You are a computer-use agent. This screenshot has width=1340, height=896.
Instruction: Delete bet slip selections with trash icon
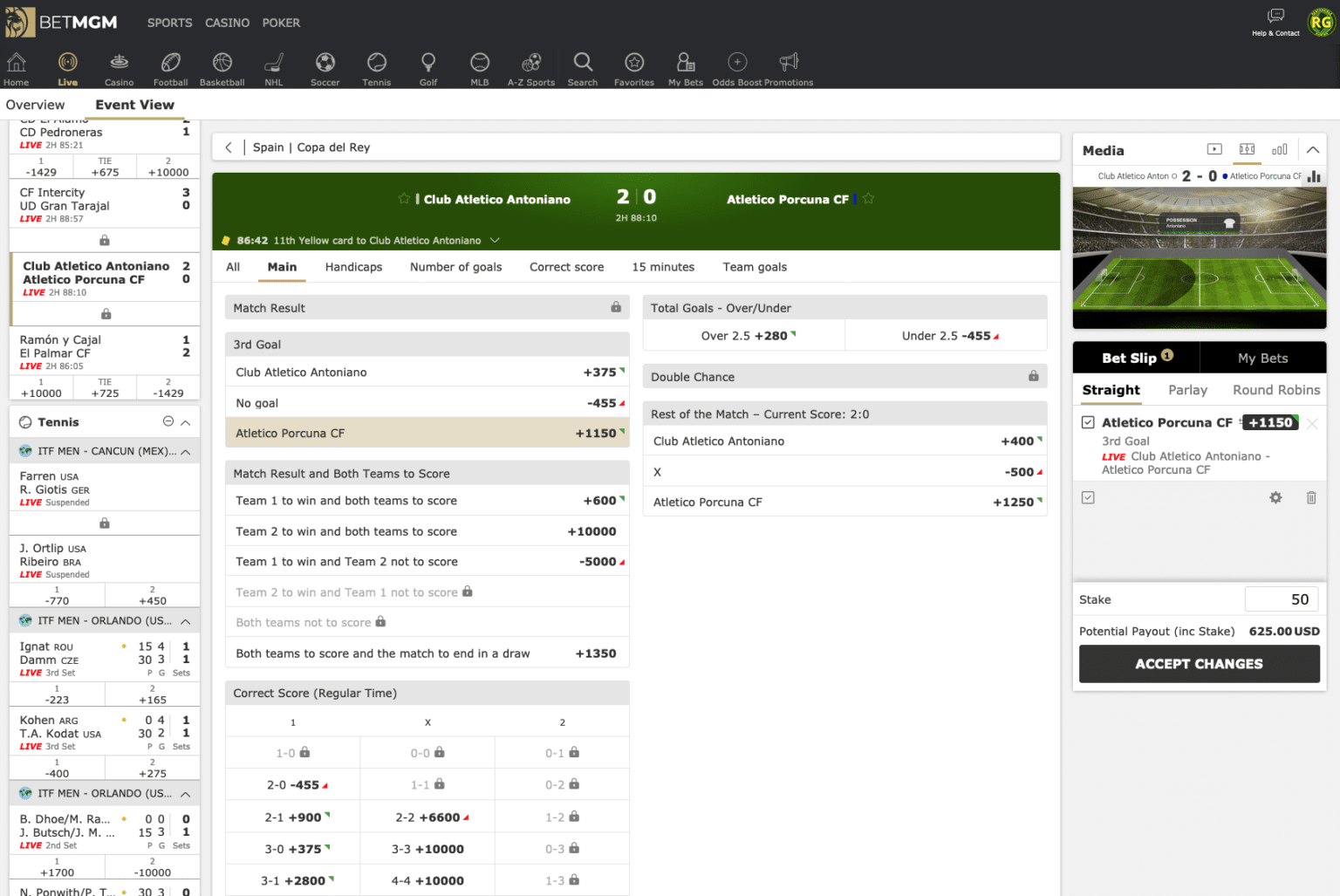coord(1311,497)
